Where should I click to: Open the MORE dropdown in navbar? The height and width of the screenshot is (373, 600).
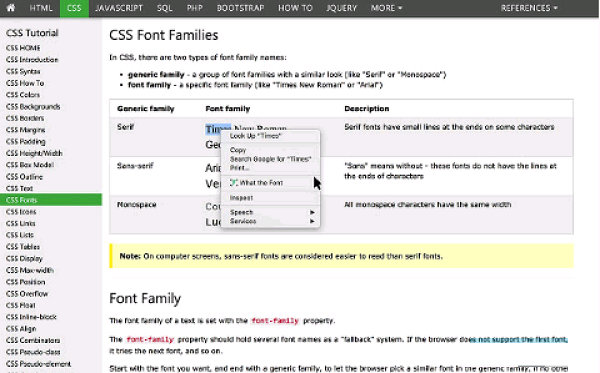click(386, 8)
